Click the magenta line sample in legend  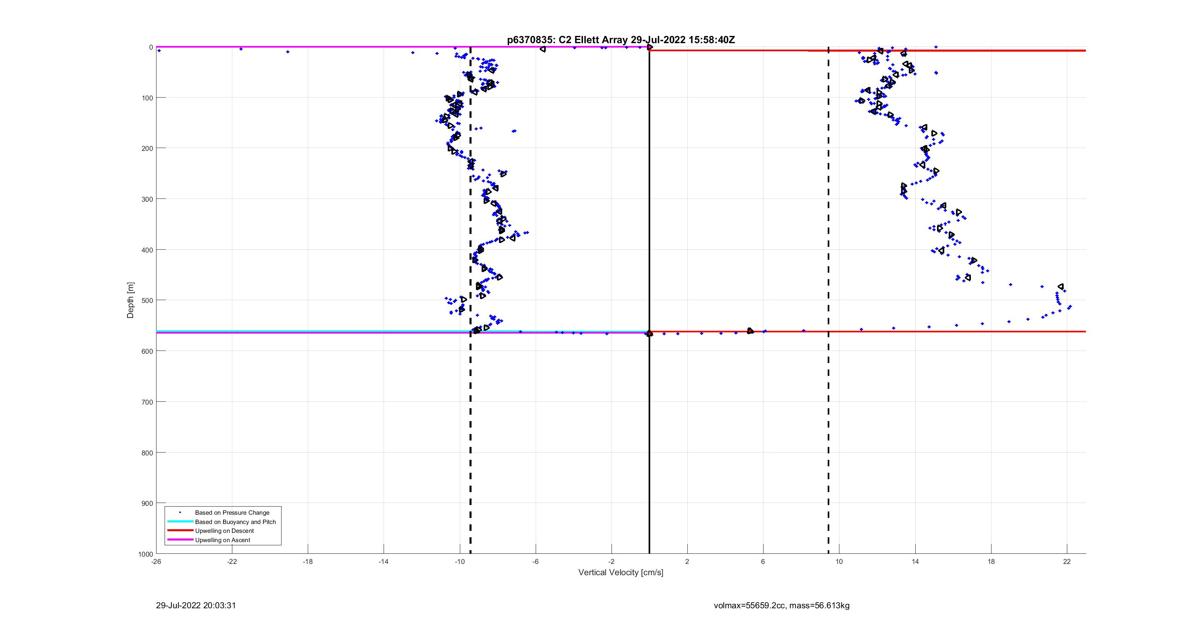179,539
